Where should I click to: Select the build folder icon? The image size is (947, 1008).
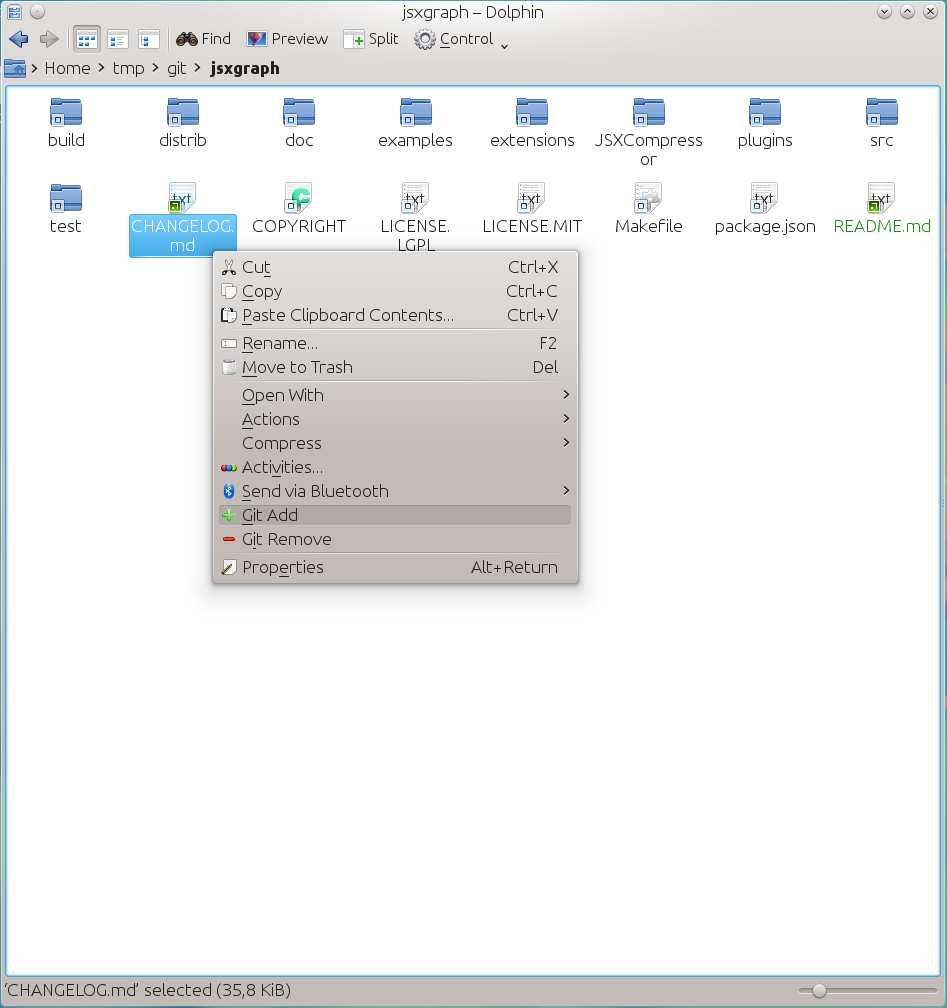pyautogui.click(x=66, y=112)
